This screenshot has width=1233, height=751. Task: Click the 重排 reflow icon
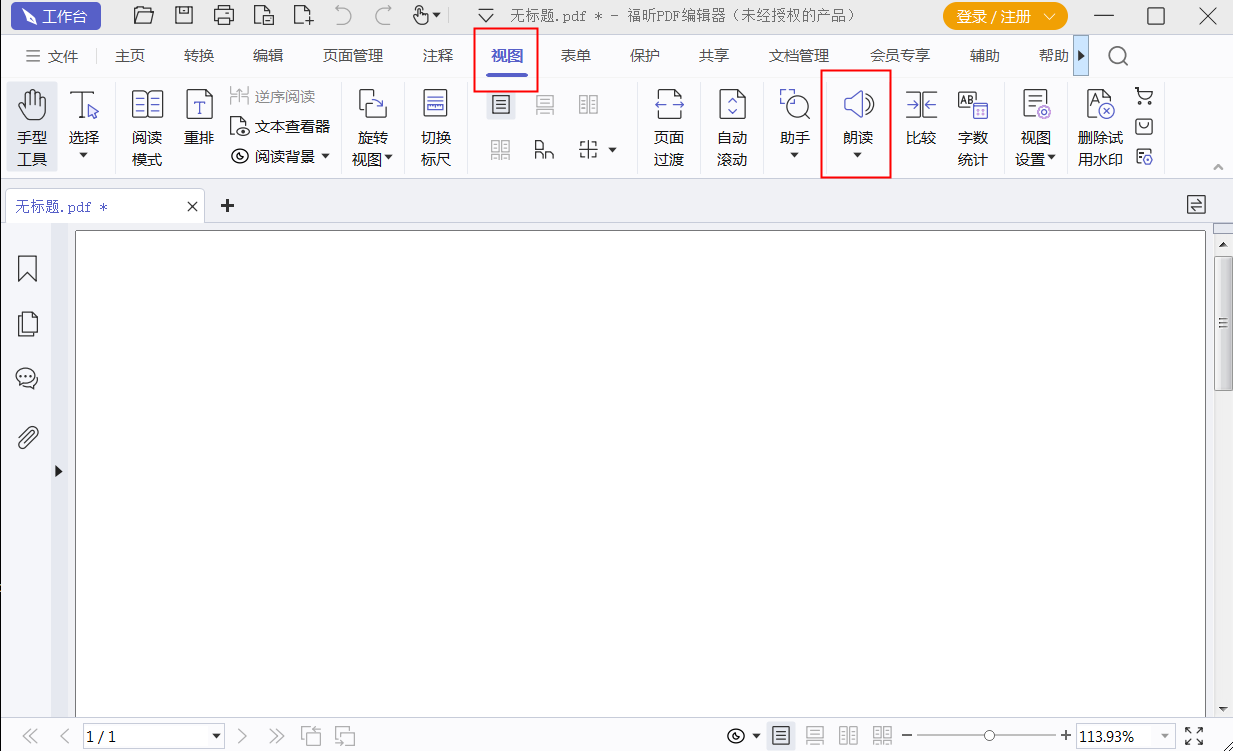pos(200,118)
